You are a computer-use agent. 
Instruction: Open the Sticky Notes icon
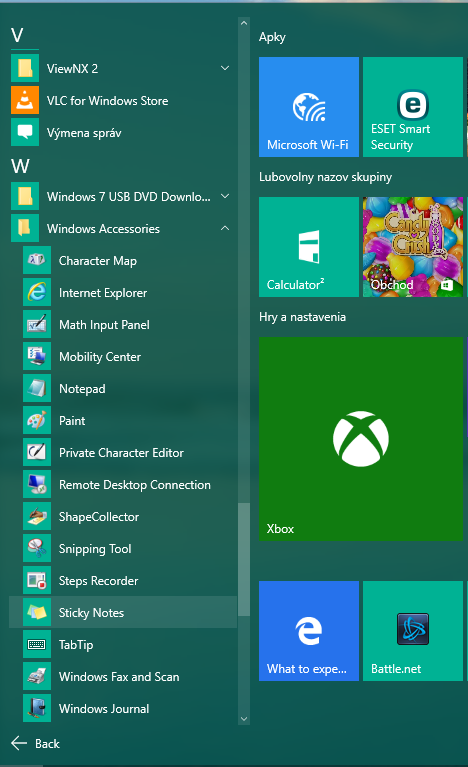click(x=37, y=612)
